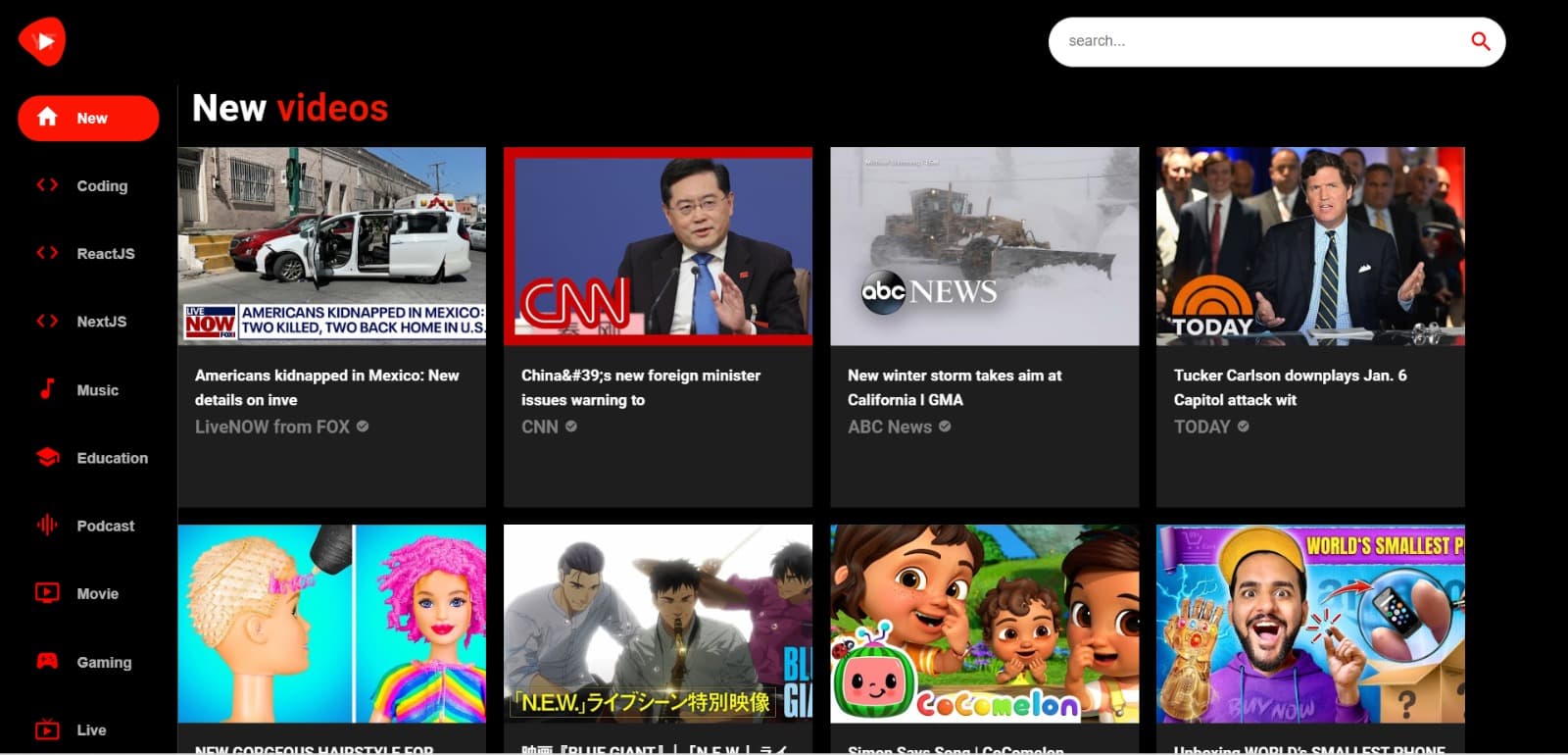Viewport: 1568px width, 755px height.
Task: Click the Coding code-brackets icon
Action: [47, 184]
